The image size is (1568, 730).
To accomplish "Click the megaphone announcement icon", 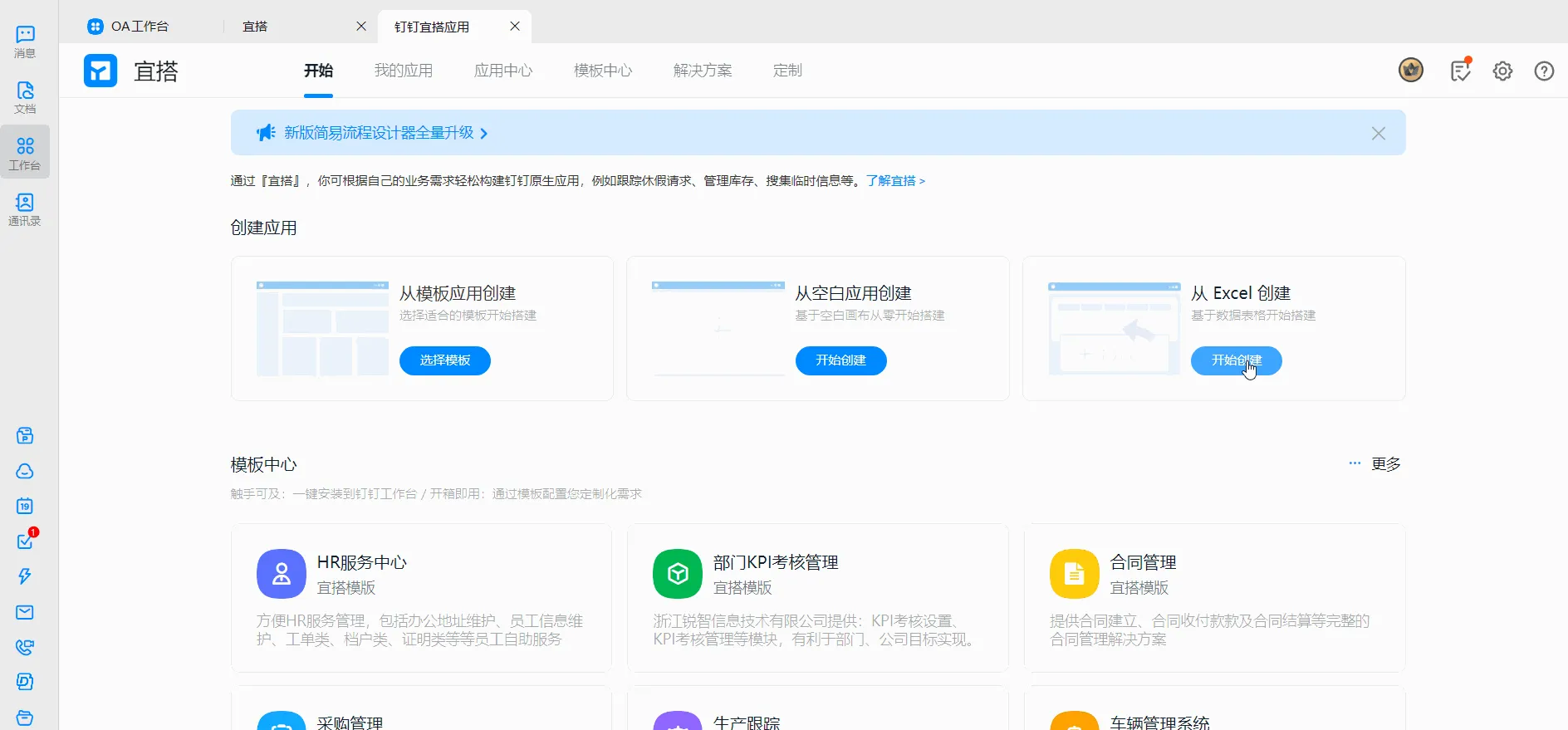I will (266, 133).
